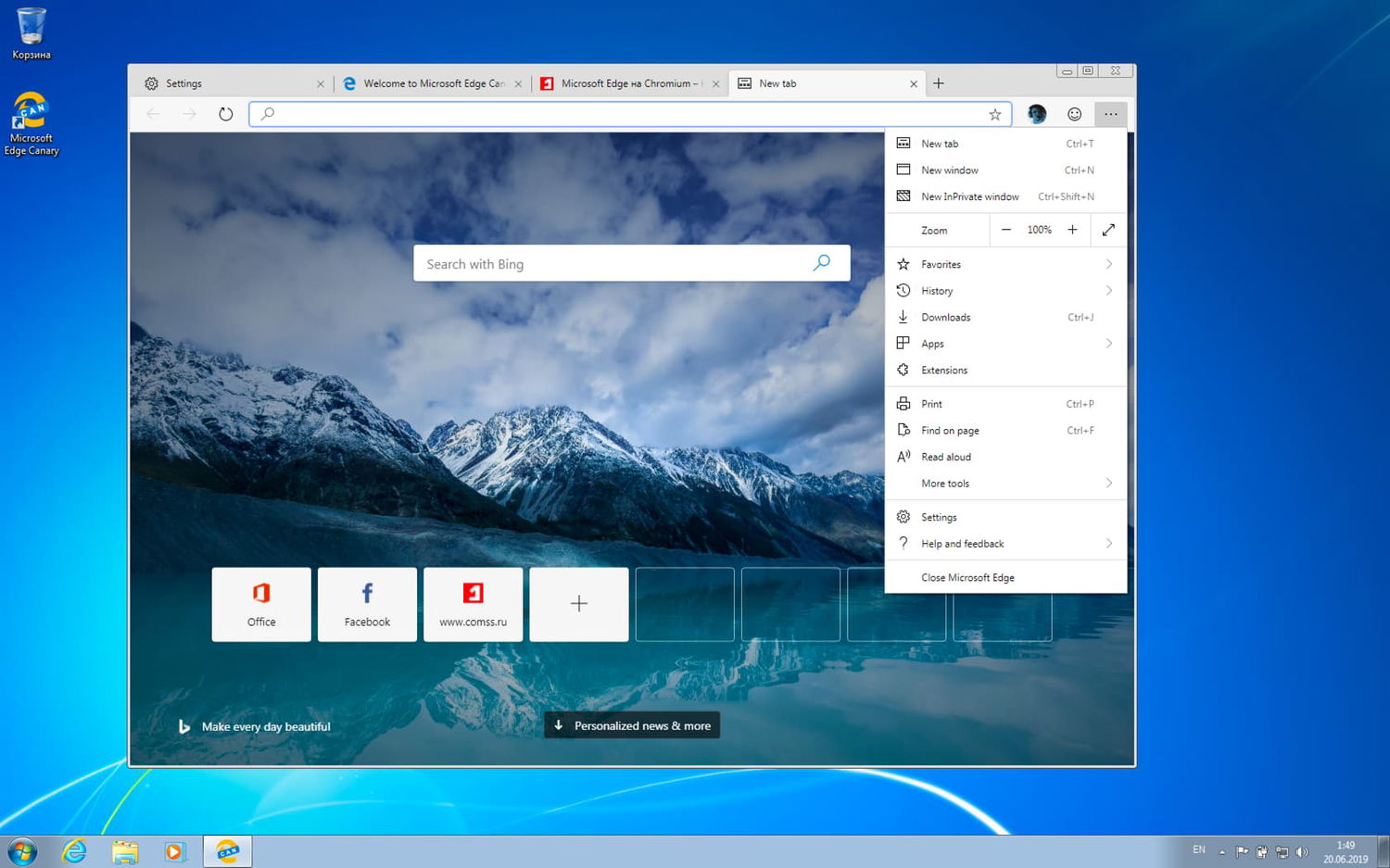Use Find on page
This screenshot has height=868, width=1390.
(x=949, y=430)
